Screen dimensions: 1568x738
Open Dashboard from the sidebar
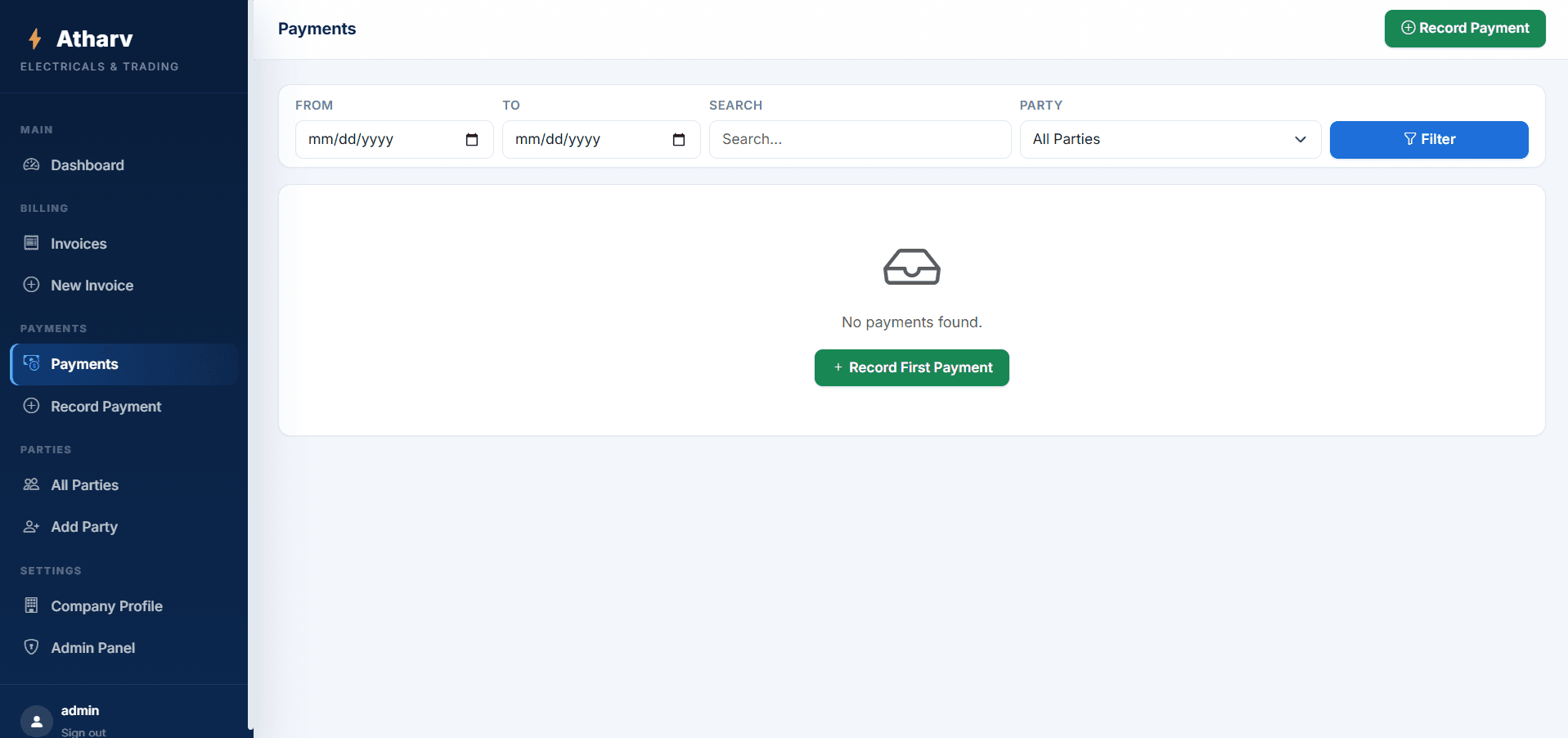[x=124, y=165]
